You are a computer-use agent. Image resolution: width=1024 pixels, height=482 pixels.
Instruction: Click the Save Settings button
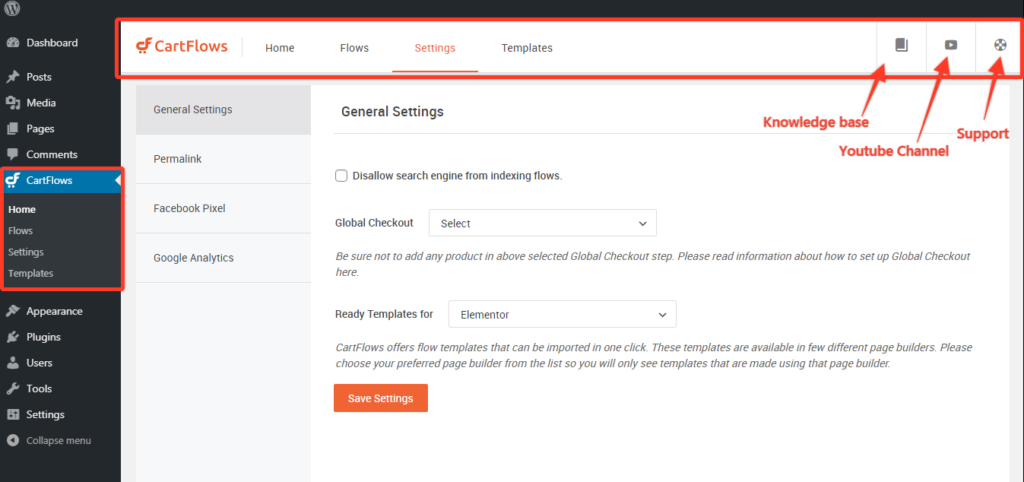381,398
